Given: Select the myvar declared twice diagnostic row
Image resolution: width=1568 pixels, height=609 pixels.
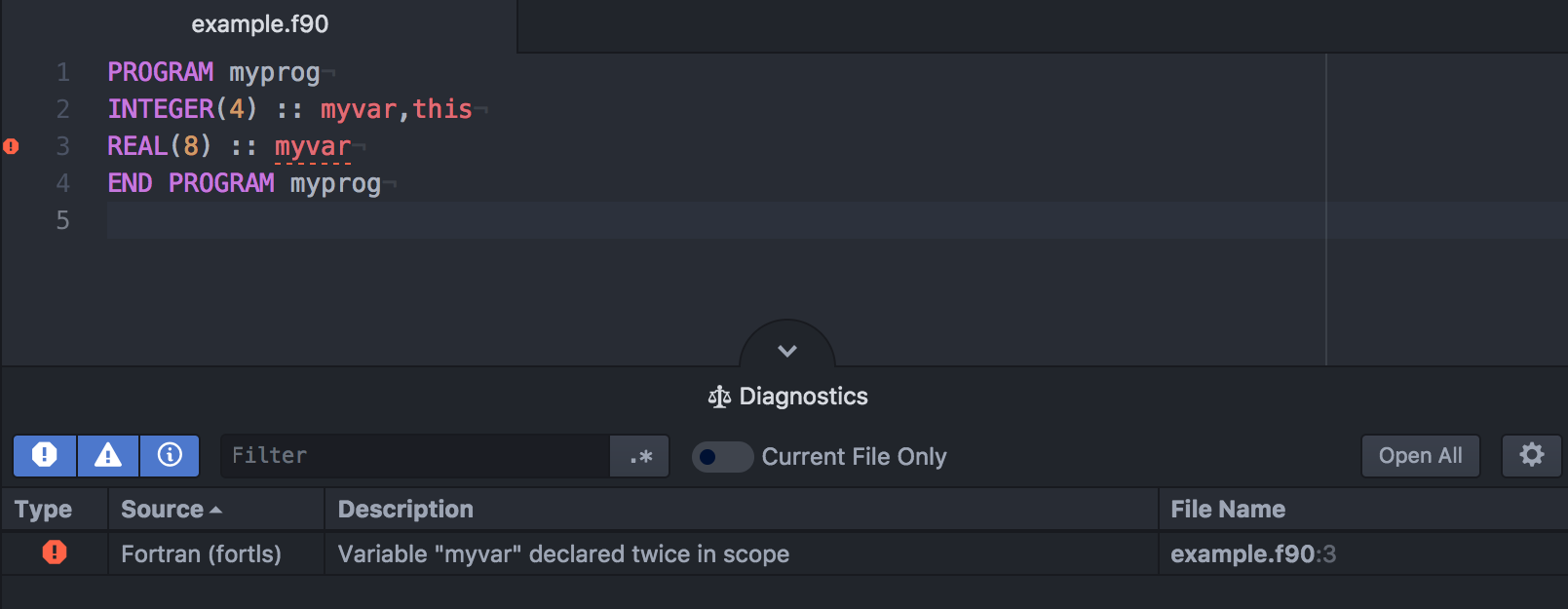Looking at the screenshot, I should [x=784, y=553].
